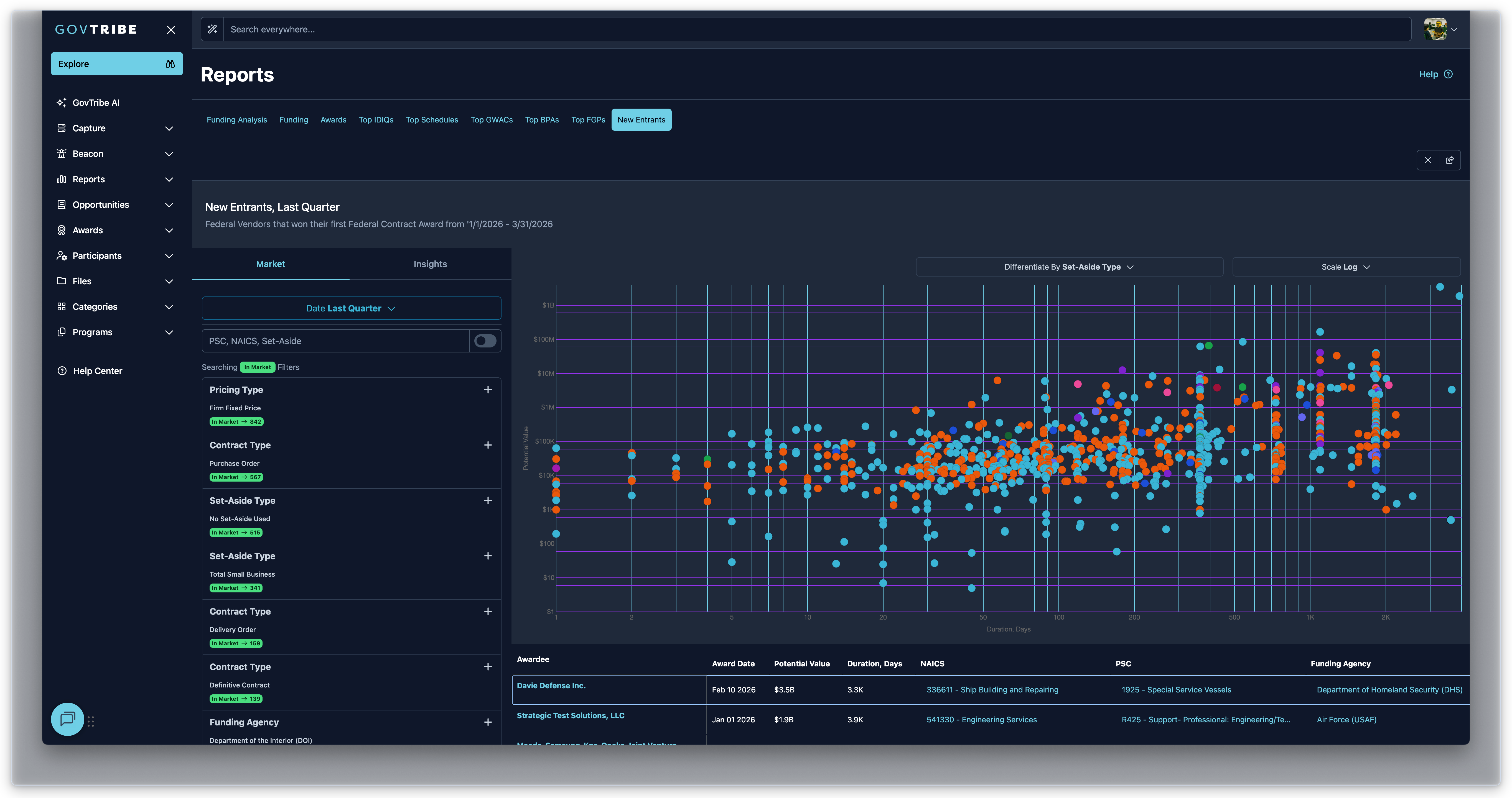Switch to the Top IDIQs tab
1512x798 pixels.
coord(376,120)
